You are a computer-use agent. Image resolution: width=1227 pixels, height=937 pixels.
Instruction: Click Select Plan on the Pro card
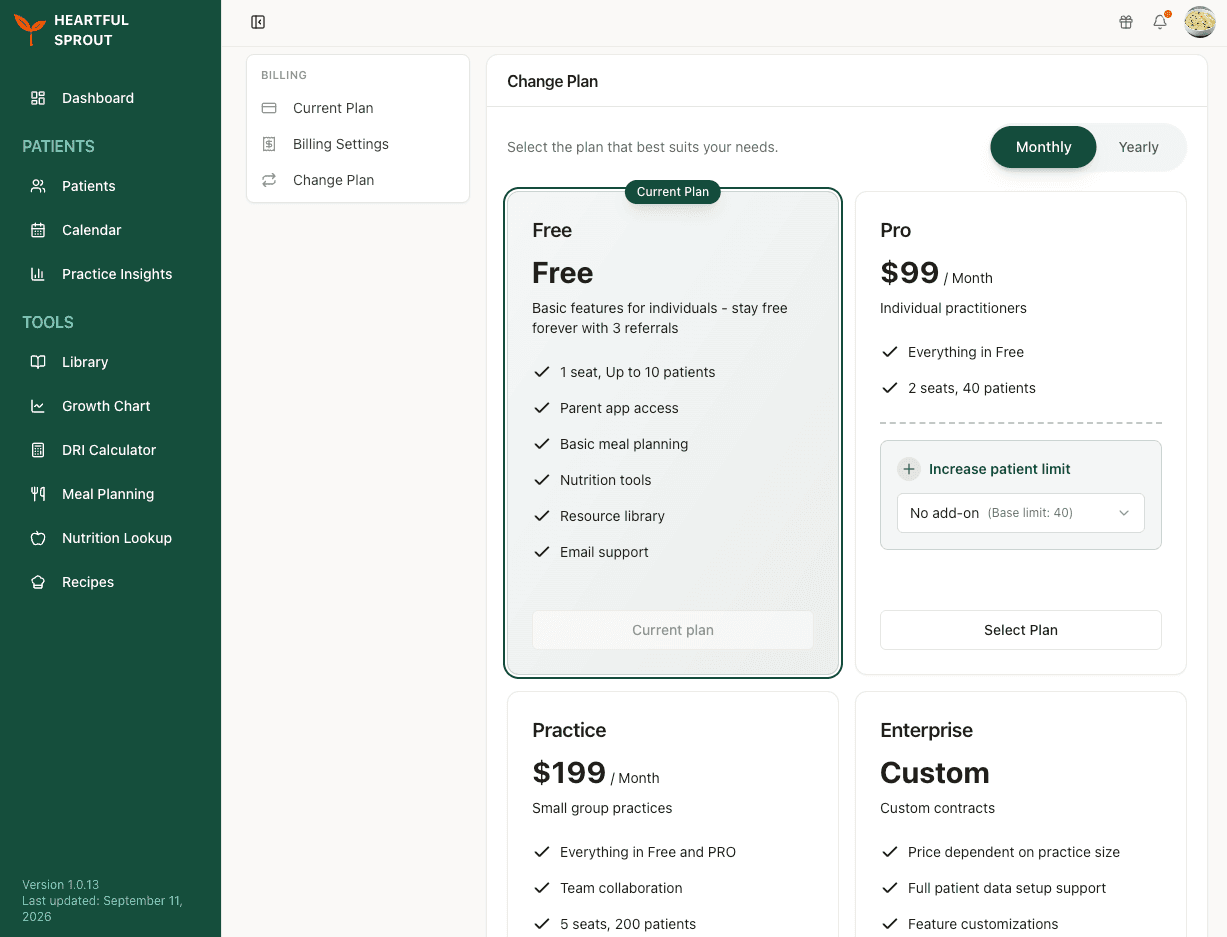(1021, 630)
